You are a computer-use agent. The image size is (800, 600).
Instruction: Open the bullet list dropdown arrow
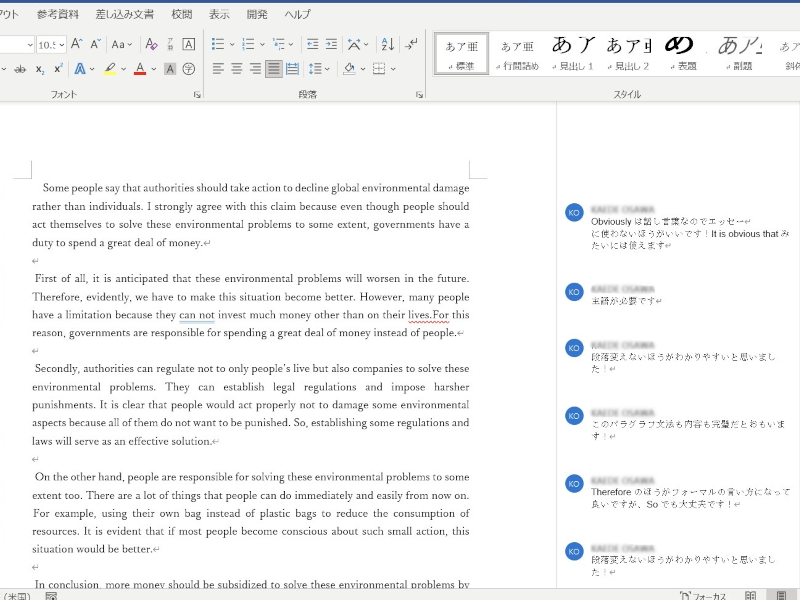(x=232, y=44)
